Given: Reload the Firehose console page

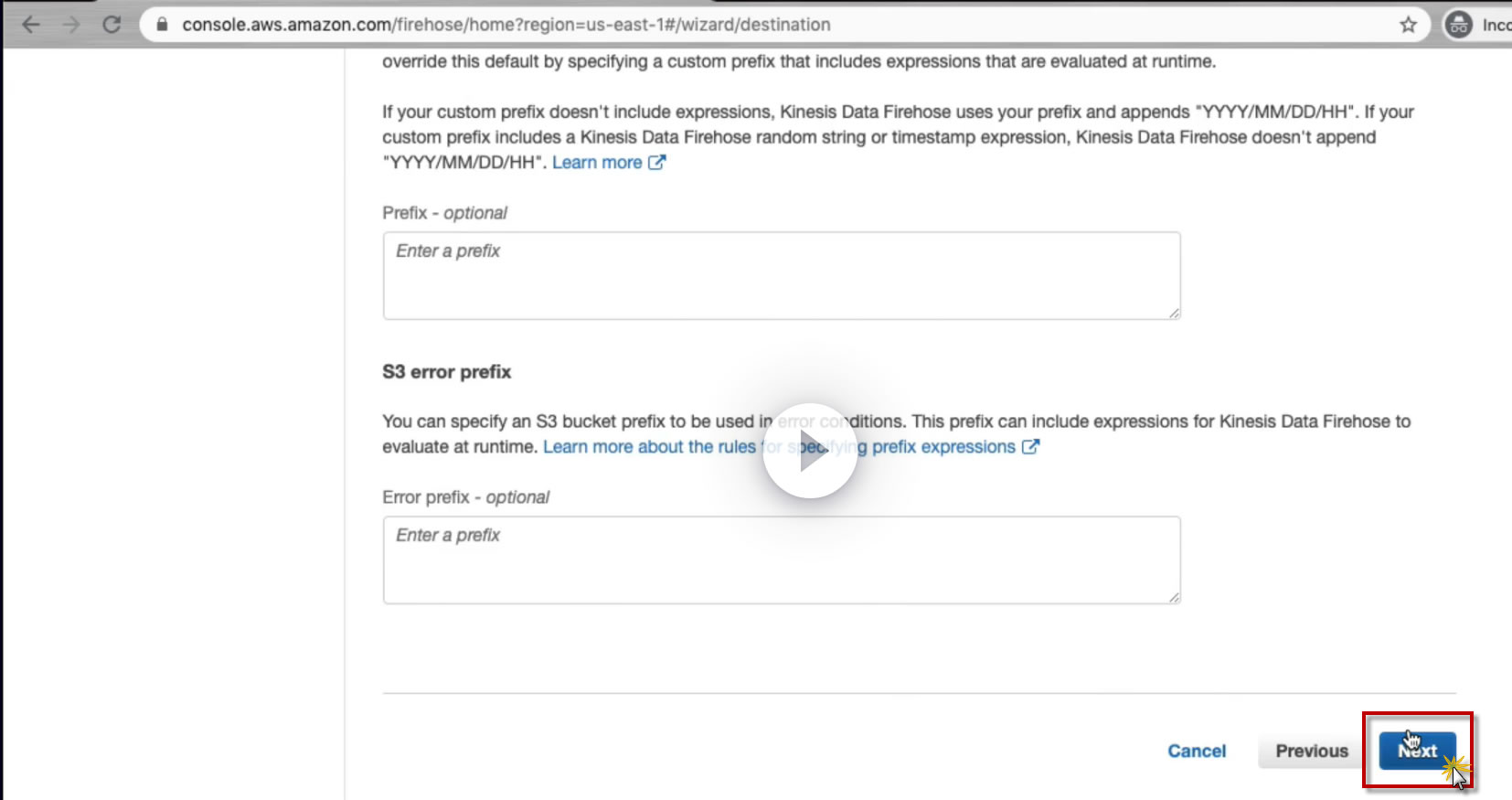Looking at the screenshot, I should [x=112, y=25].
